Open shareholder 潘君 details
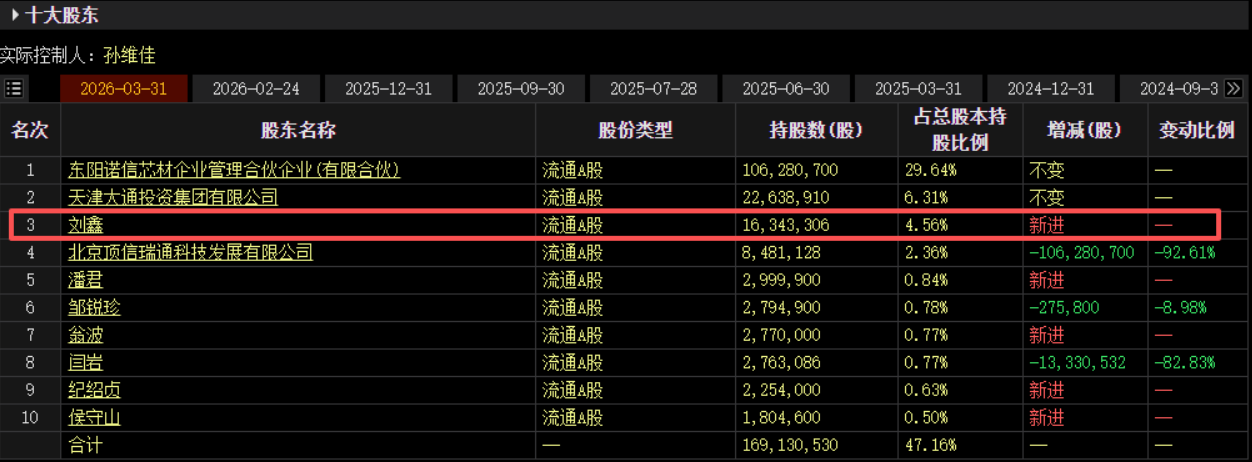 point(86,280)
